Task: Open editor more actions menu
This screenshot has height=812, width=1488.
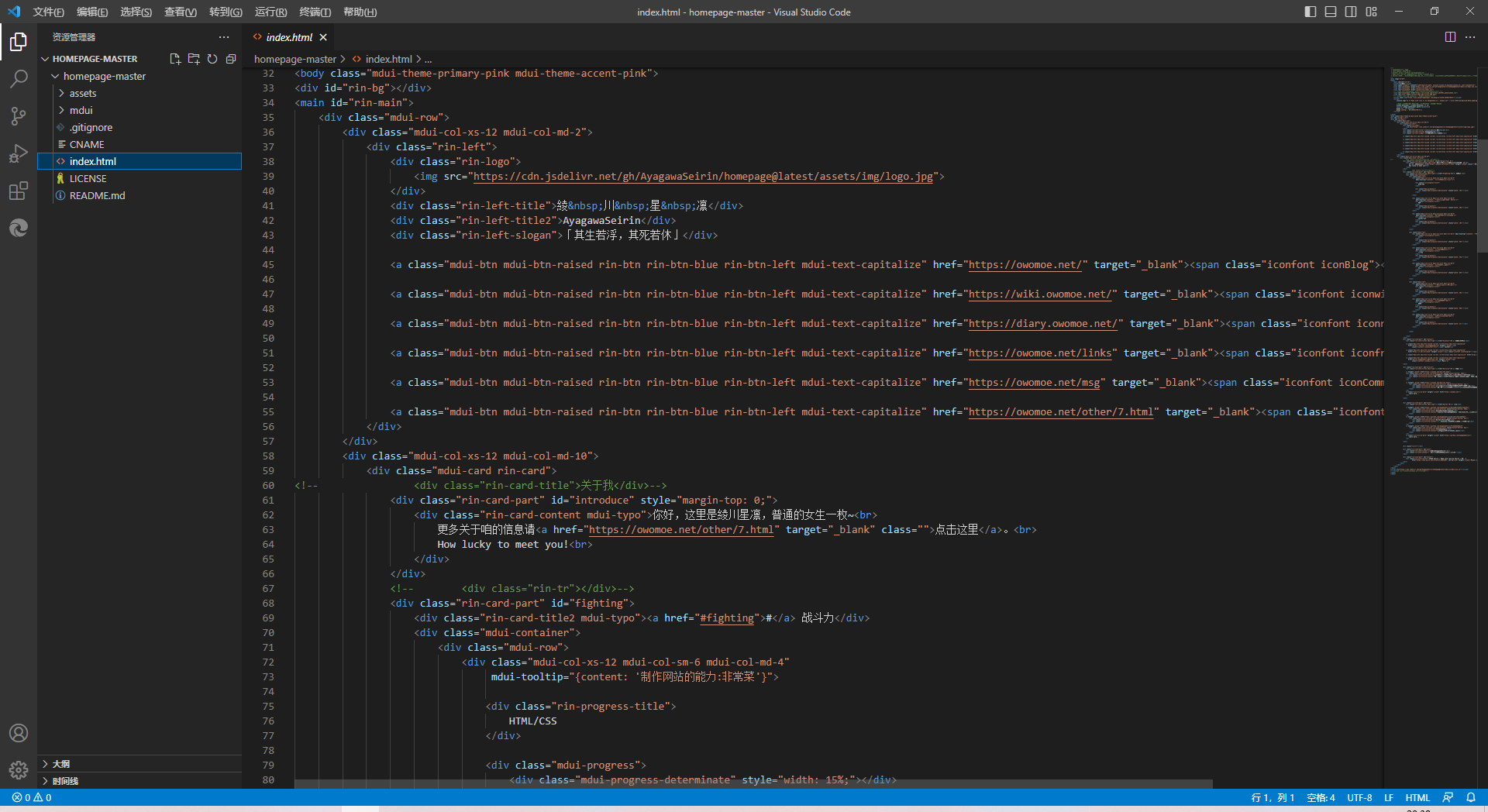Action: click(x=1470, y=37)
